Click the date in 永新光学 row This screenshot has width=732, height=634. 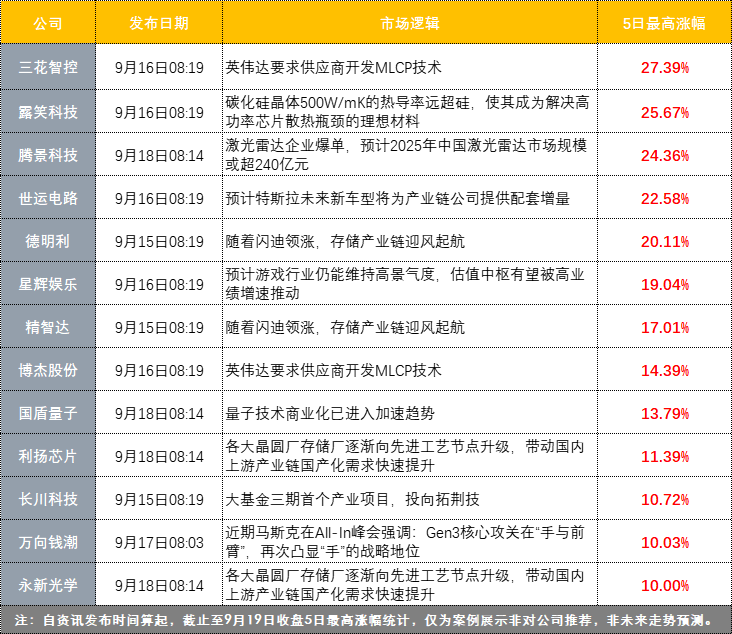(x=159, y=585)
